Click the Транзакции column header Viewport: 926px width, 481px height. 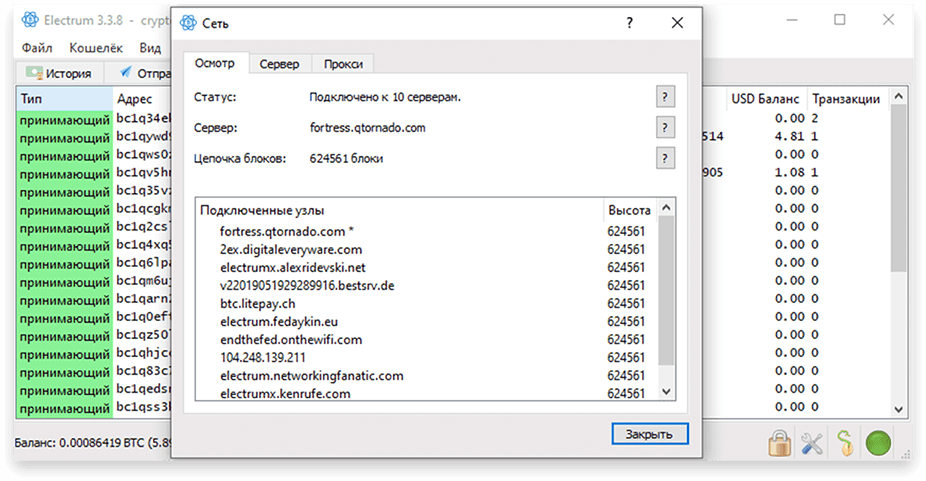846,99
